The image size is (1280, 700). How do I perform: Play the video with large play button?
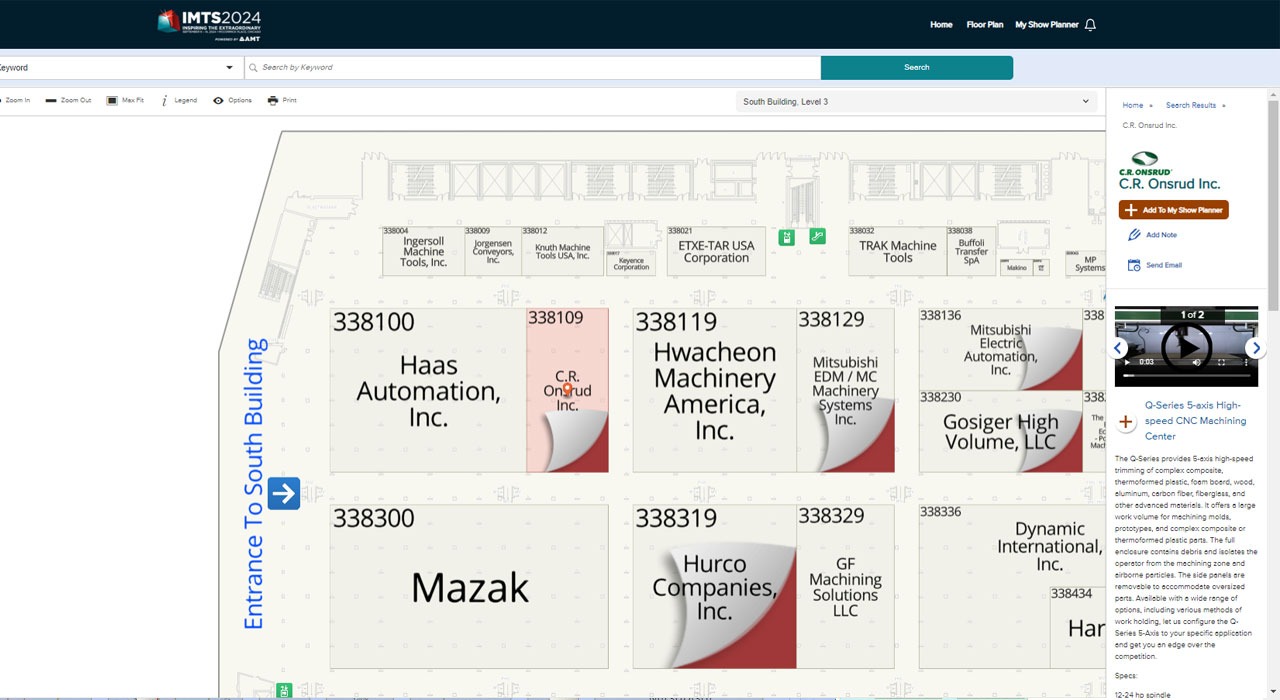pyautogui.click(x=1187, y=346)
